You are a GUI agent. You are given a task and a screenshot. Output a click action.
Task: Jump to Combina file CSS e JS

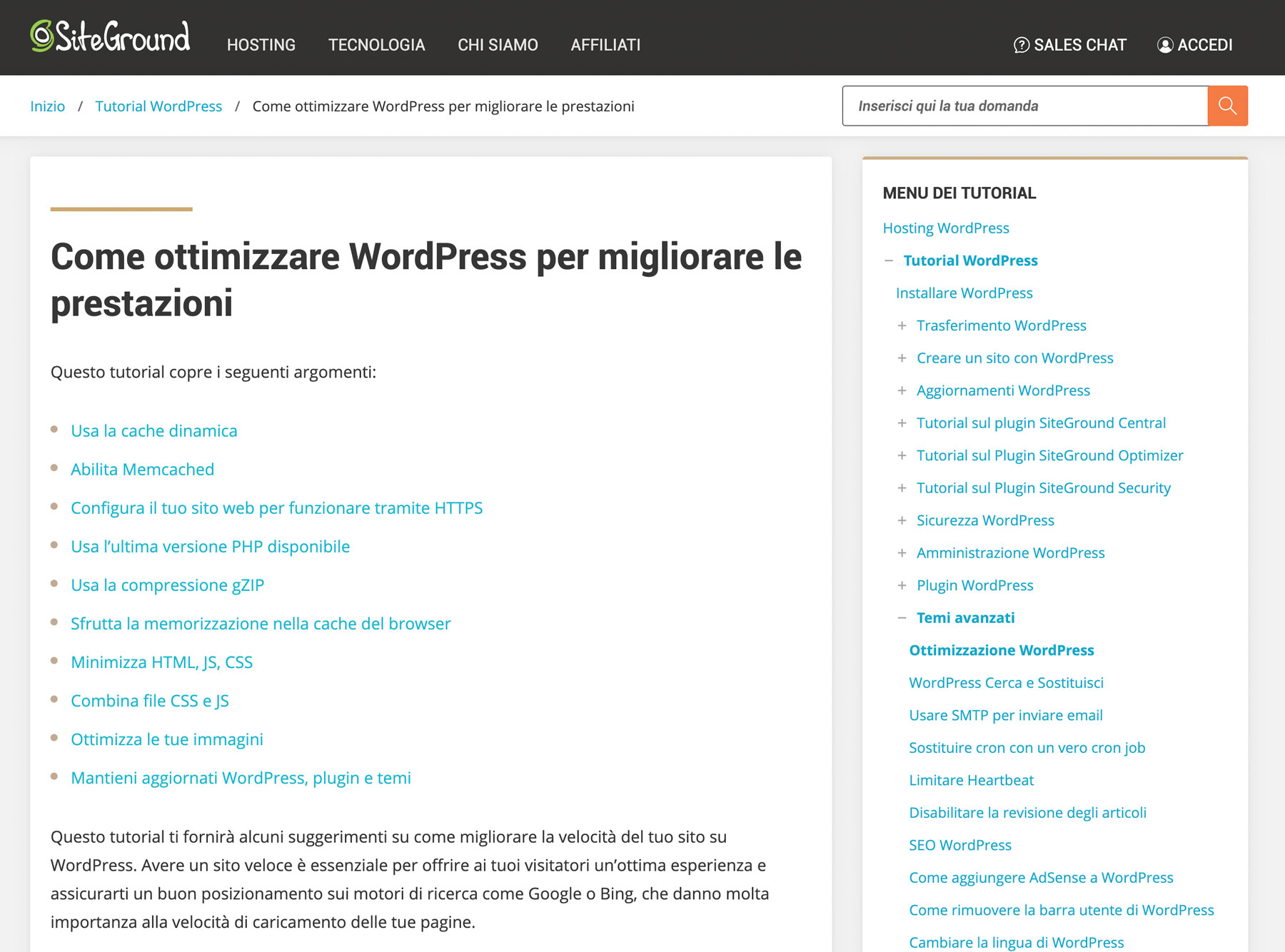149,701
